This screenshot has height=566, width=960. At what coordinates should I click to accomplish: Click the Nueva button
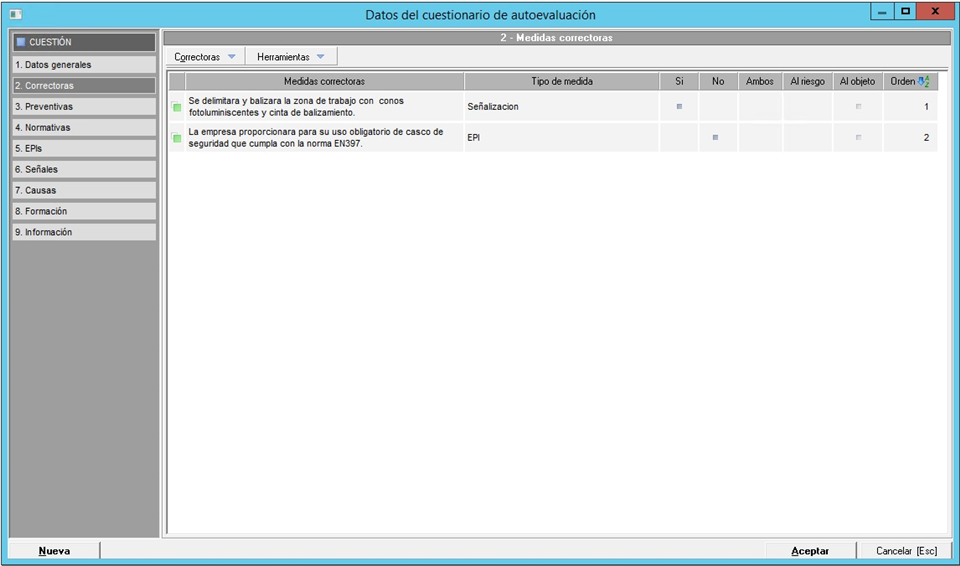pyautogui.click(x=55, y=551)
